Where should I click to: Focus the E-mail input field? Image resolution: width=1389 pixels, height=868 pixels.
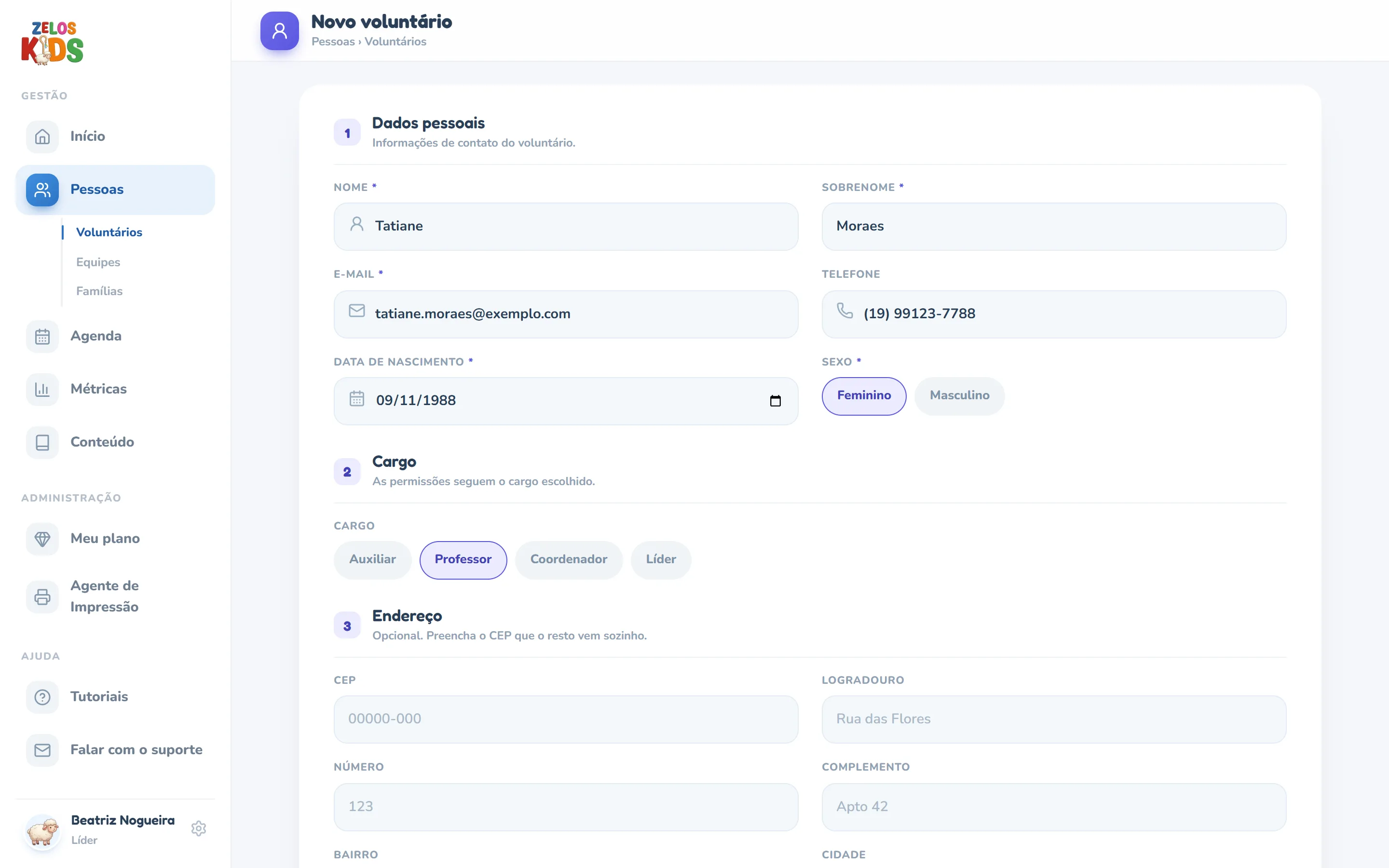point(566,314)
